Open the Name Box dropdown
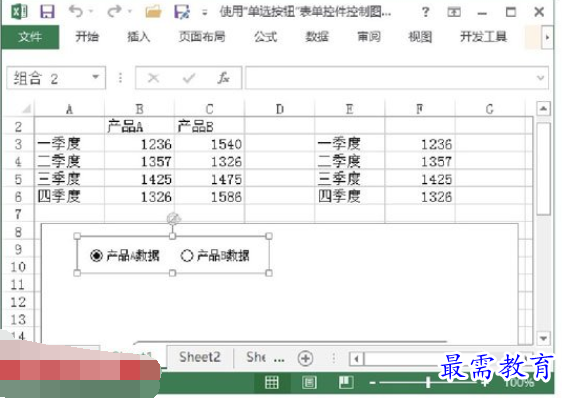This screenshot has height=398, width=562. coord(95,77)
